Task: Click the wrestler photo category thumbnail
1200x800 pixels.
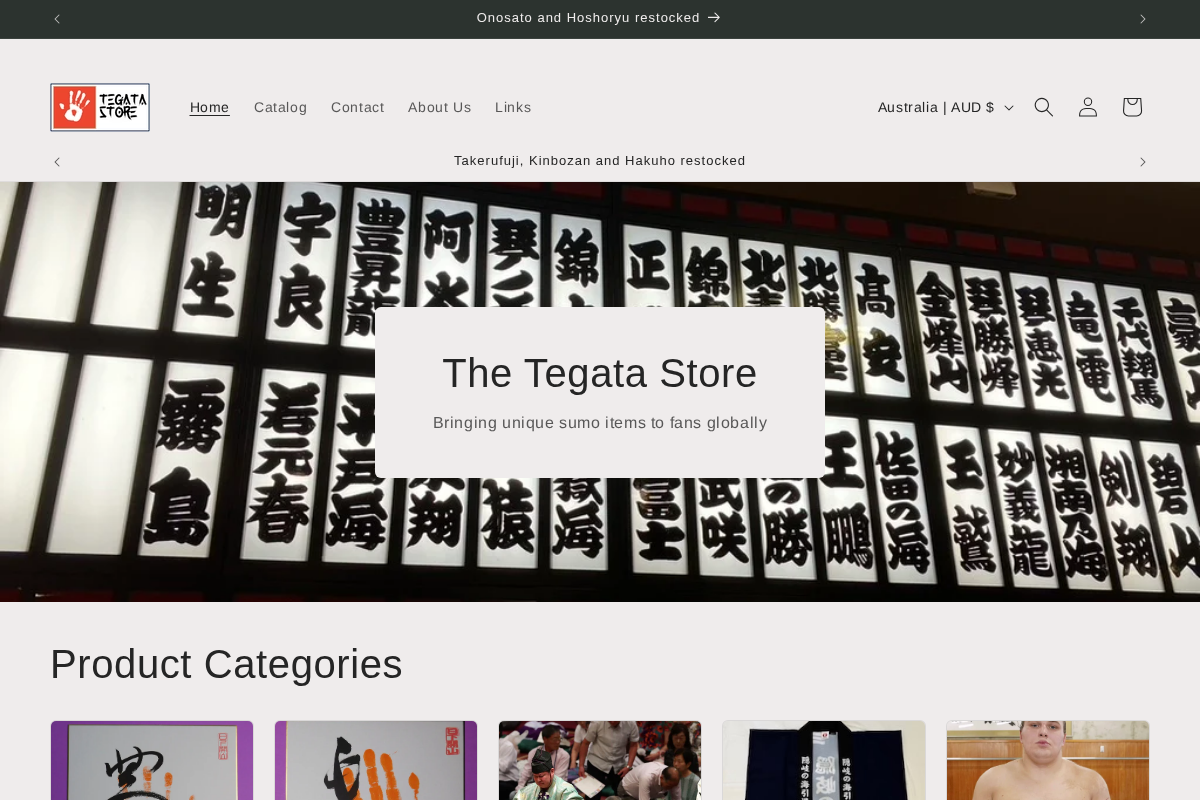Action: pyautogui.click(x=1047, y=760)
